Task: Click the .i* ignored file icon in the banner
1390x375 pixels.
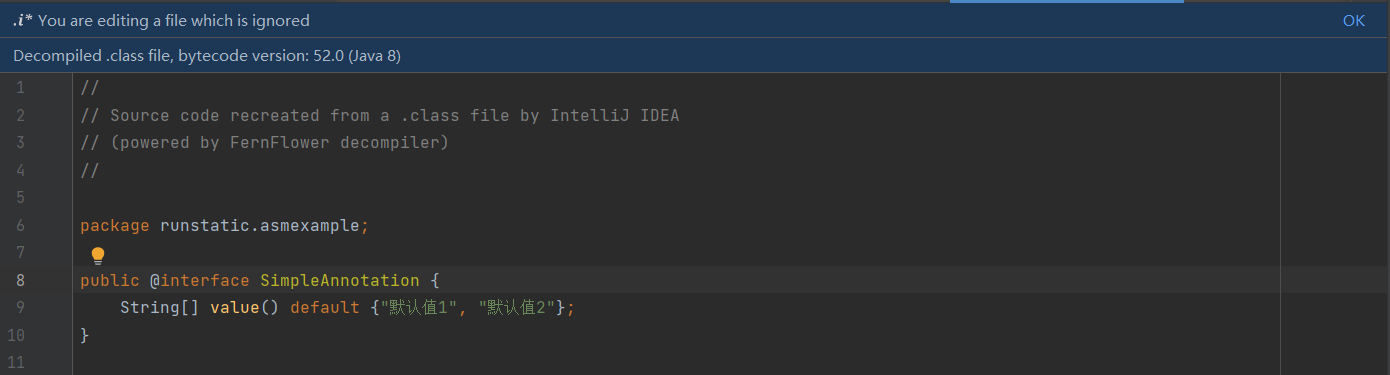Action: point(23,20)
